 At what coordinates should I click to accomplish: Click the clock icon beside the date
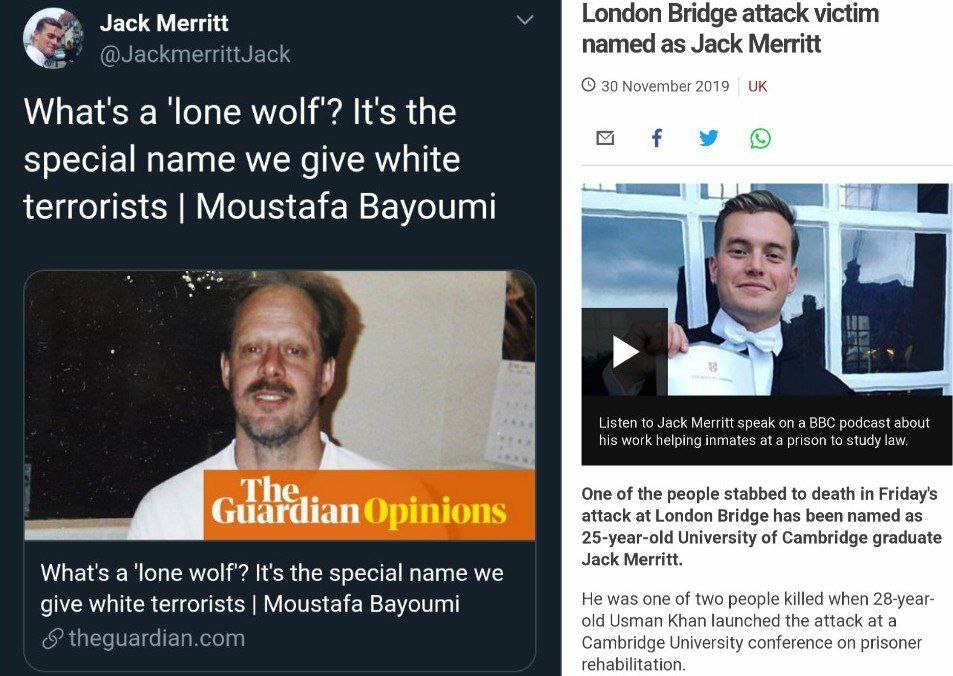588,84
